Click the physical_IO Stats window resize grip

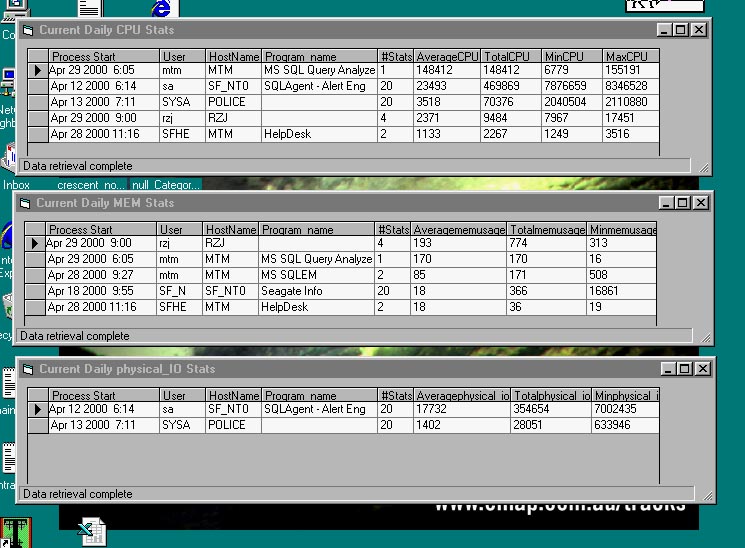[x=707, y=495]
